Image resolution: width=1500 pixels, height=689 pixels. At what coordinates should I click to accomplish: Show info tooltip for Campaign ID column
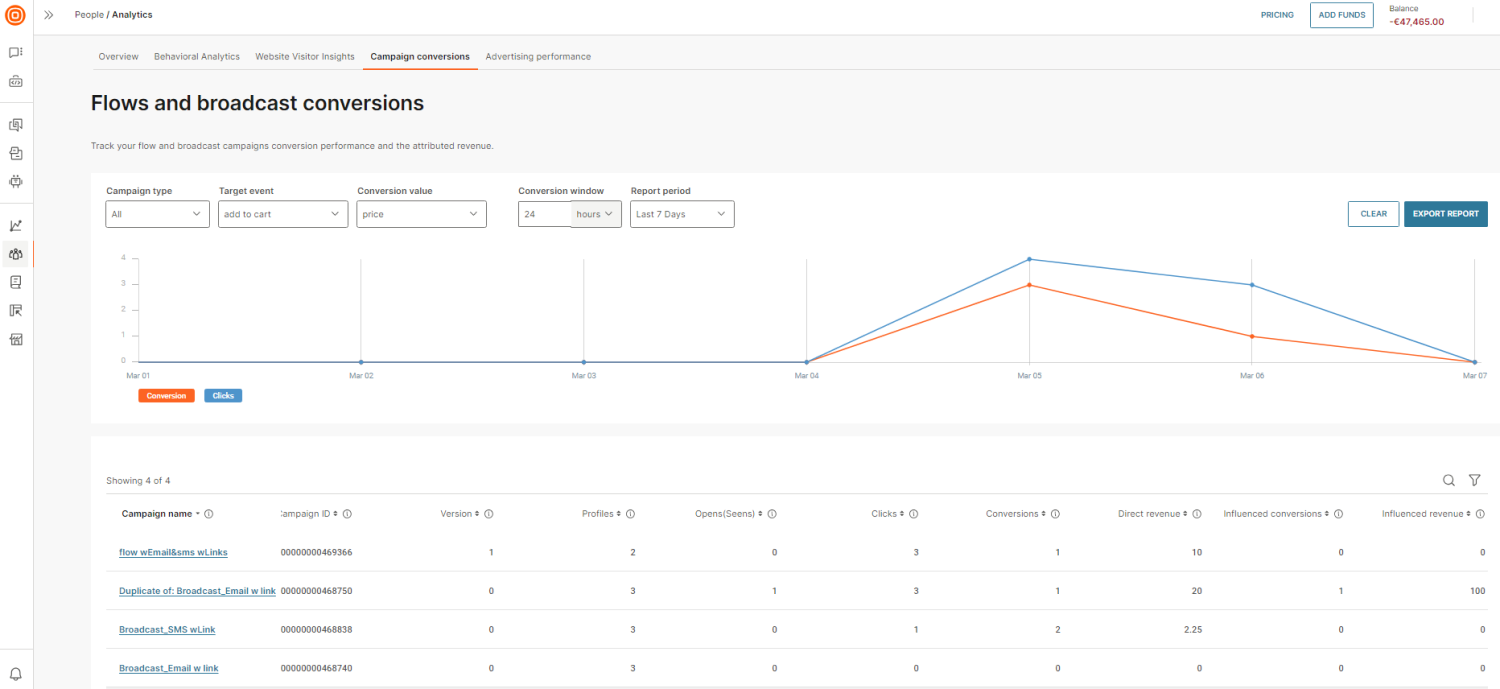[x=346, y=514]
